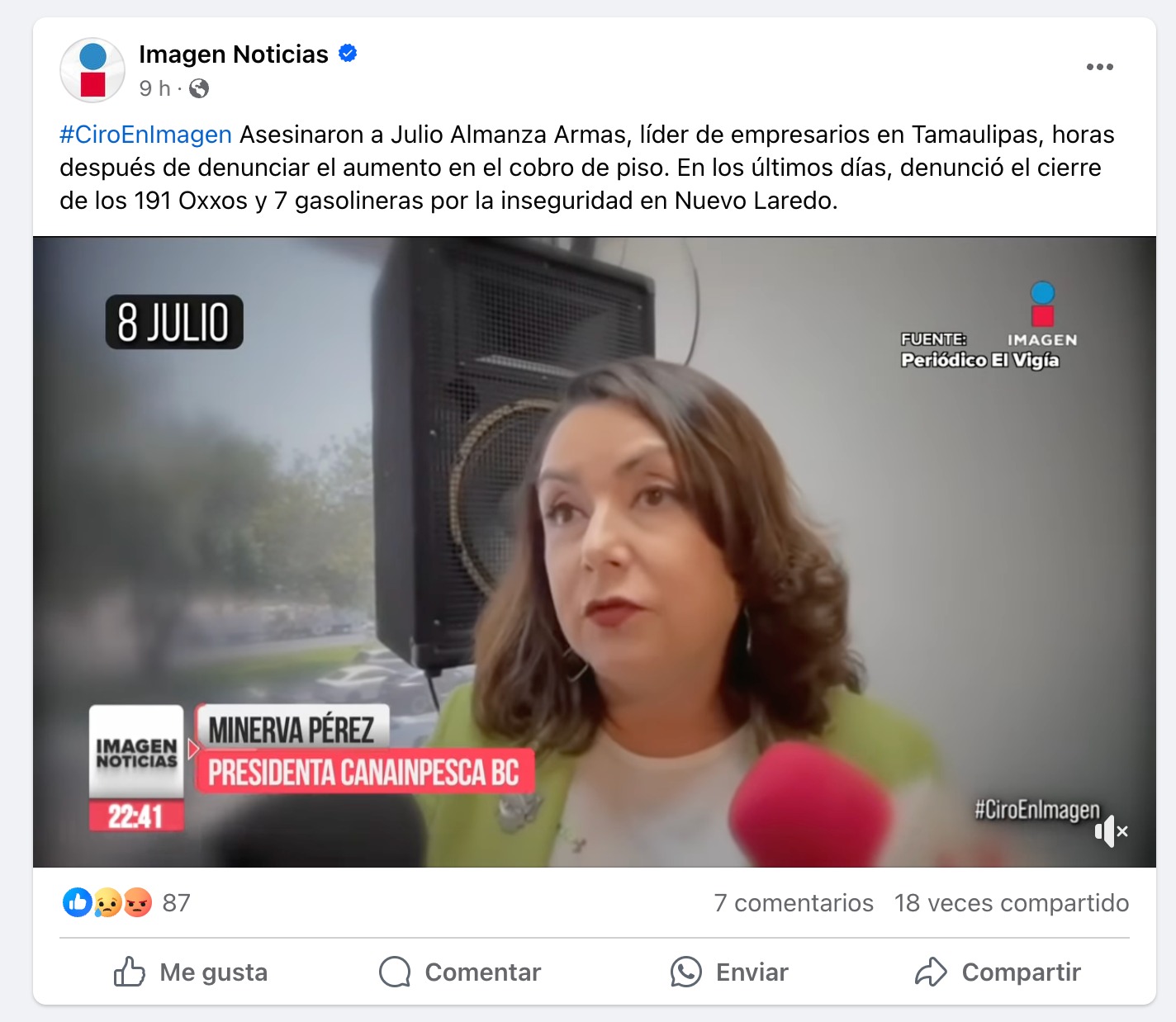
Task: Click the WhatsApp icon next to Enviar
Action: 686,972
